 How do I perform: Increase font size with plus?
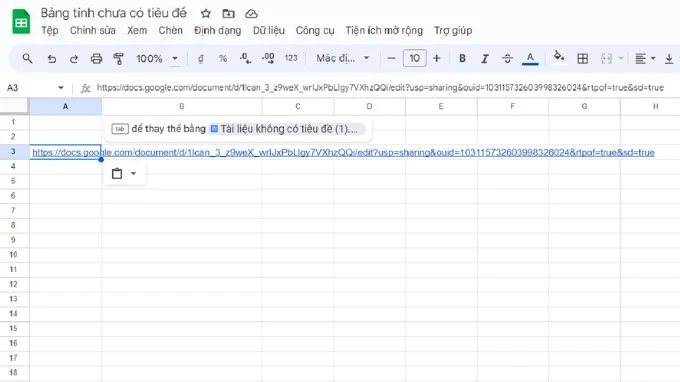click(x=437, y=58)
